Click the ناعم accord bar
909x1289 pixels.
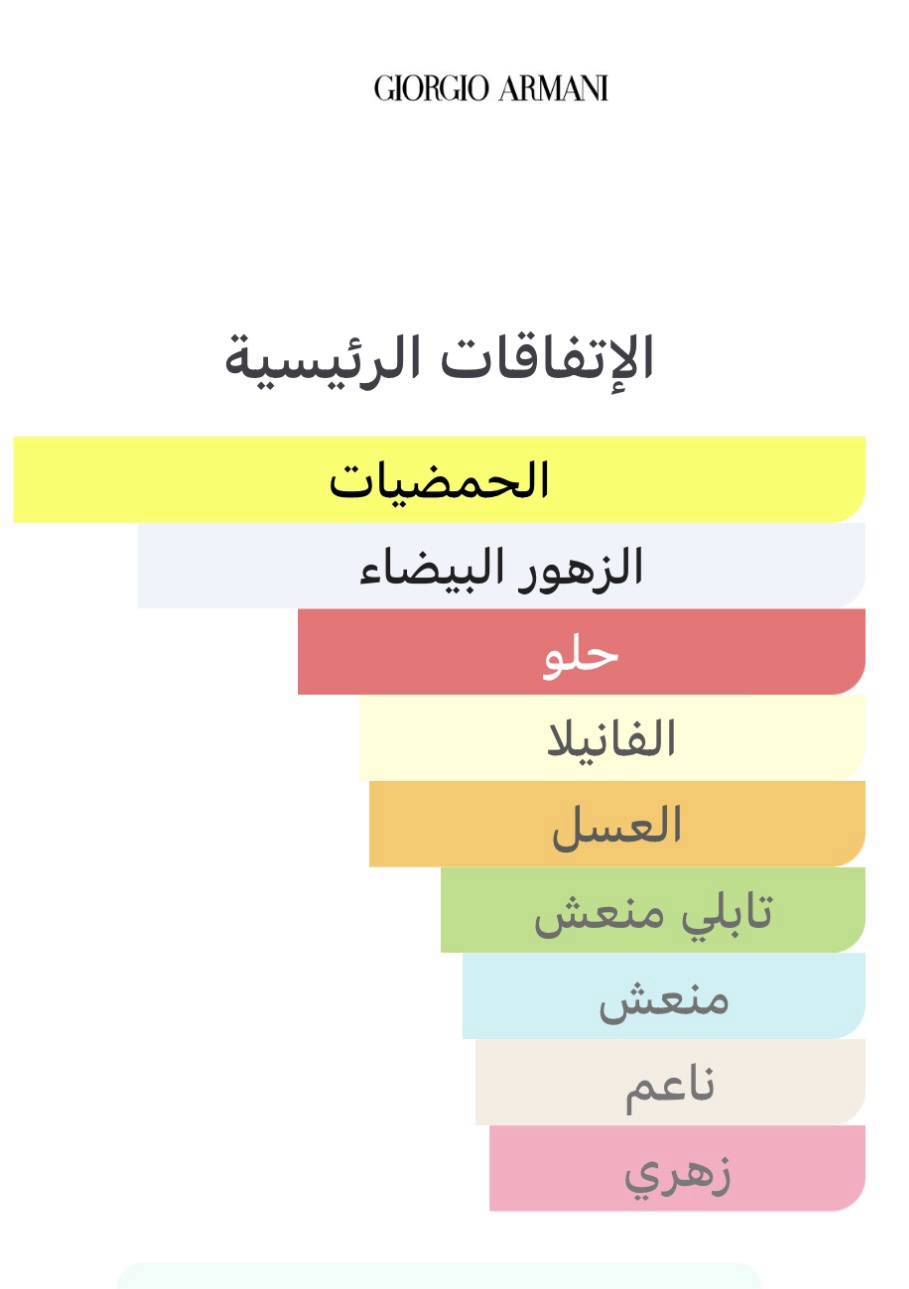click(669, 1082)
